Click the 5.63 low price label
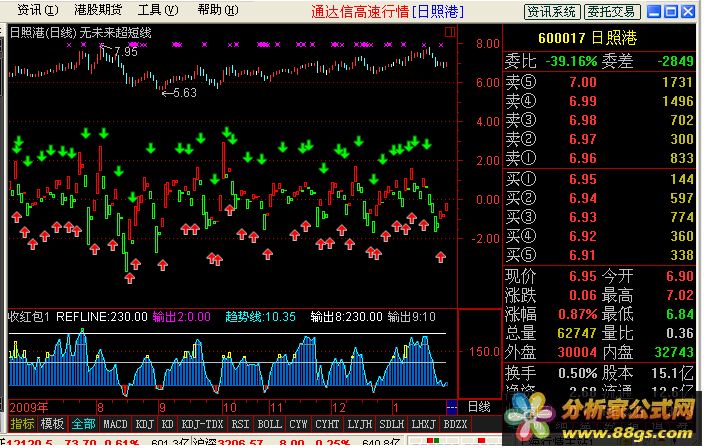The image size is (704, 448). (x=185, y=93)
